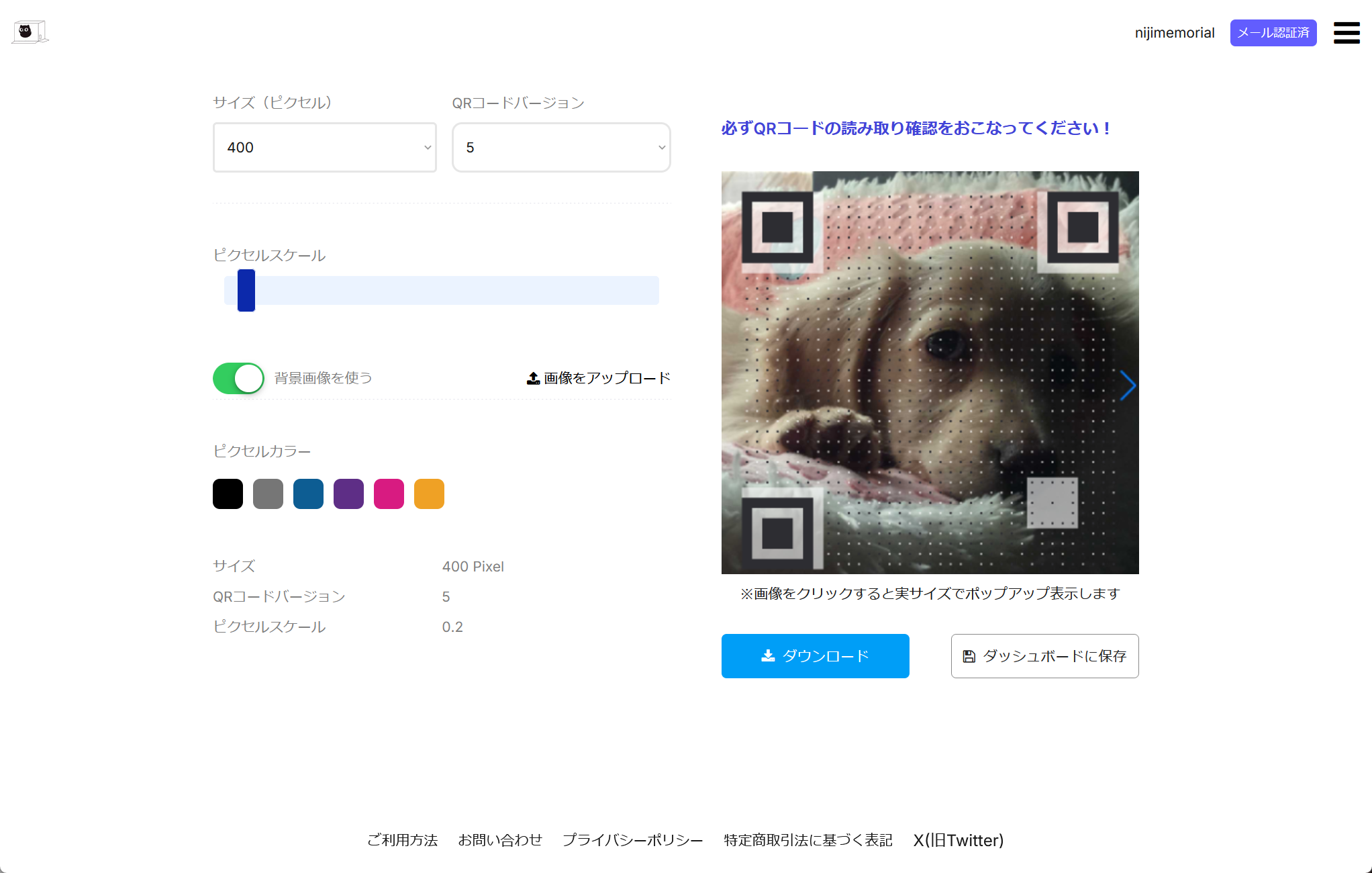Open the hamburger menu
This screenshot has height=873, width=1372.
coord(1346,32)
